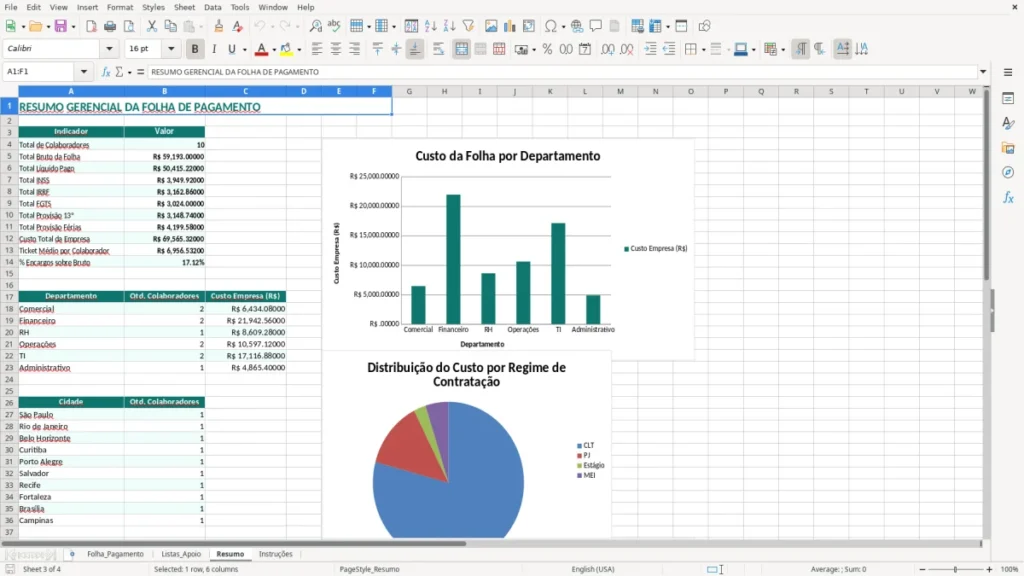Toggle Bold formatting
Image resolution: width=1024 pixels, height=576 pixels.
click(x=195, y=49)
